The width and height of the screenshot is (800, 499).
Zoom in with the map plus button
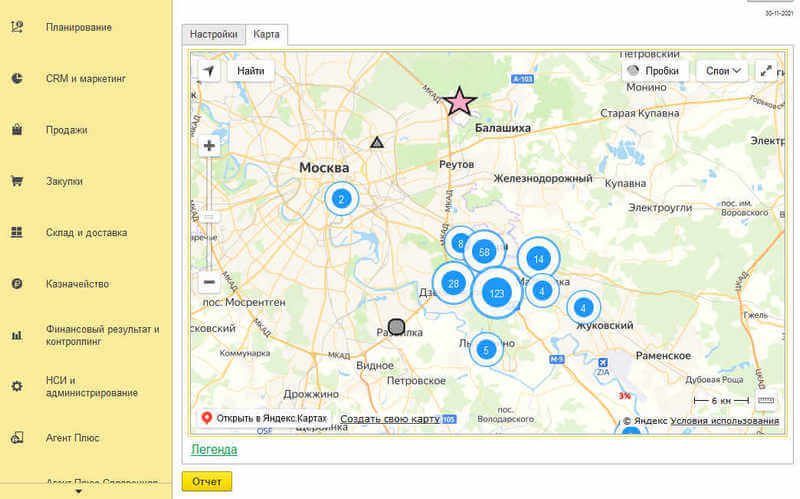coord(209,146)
